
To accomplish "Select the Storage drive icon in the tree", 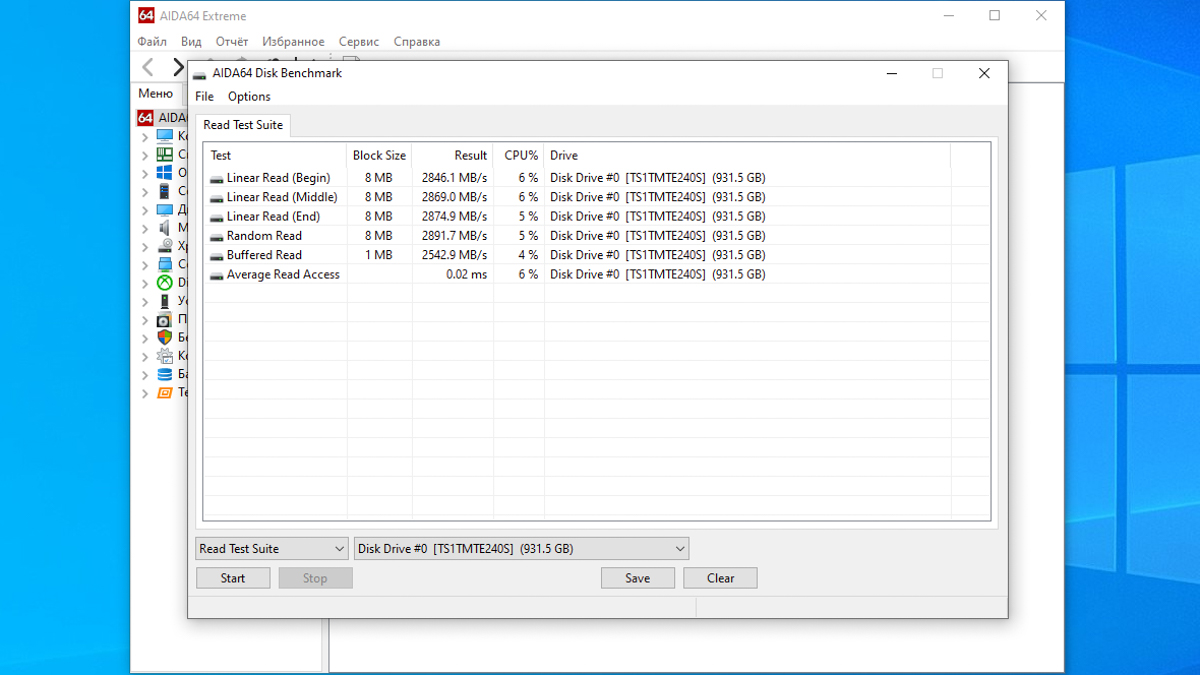I will coord(165,246).
